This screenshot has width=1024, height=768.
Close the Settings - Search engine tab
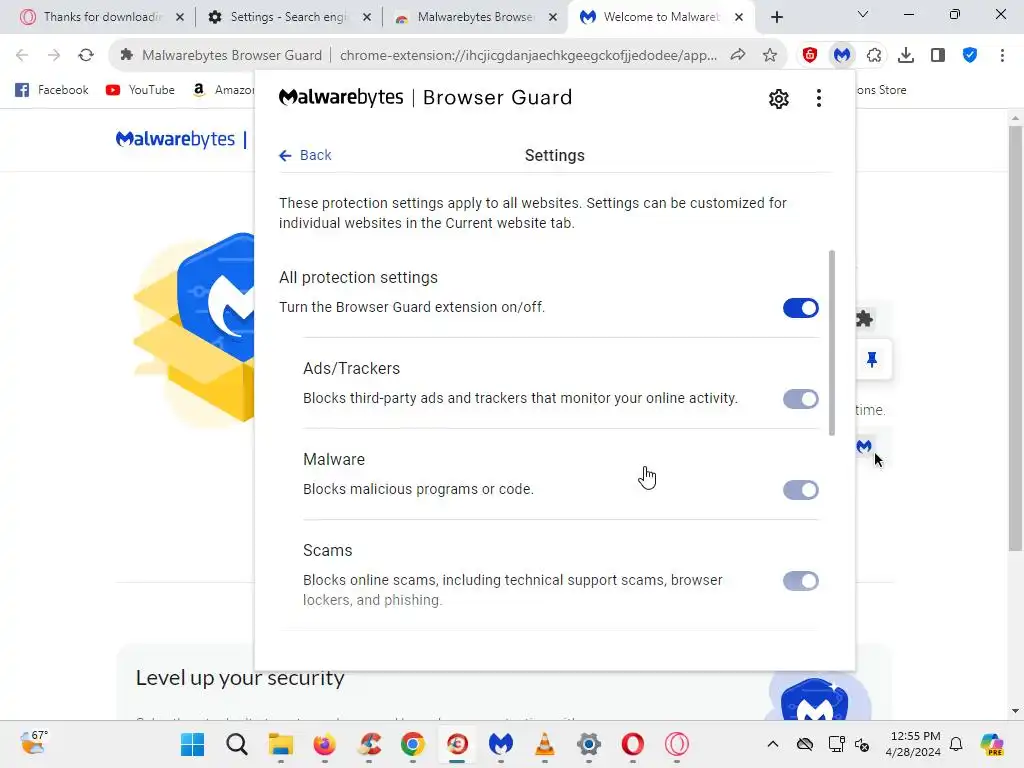[x=367, y=17]
